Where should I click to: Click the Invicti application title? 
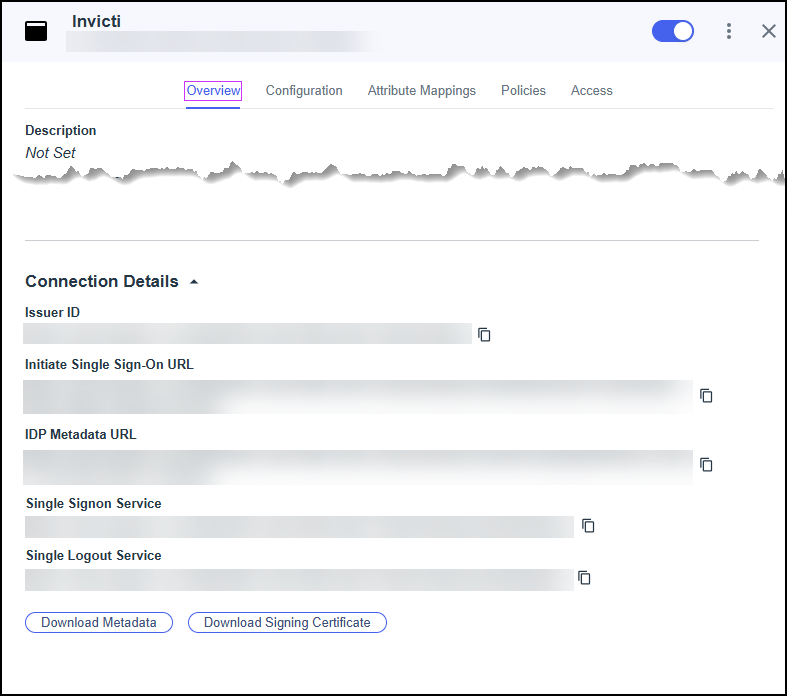(96, 21)
